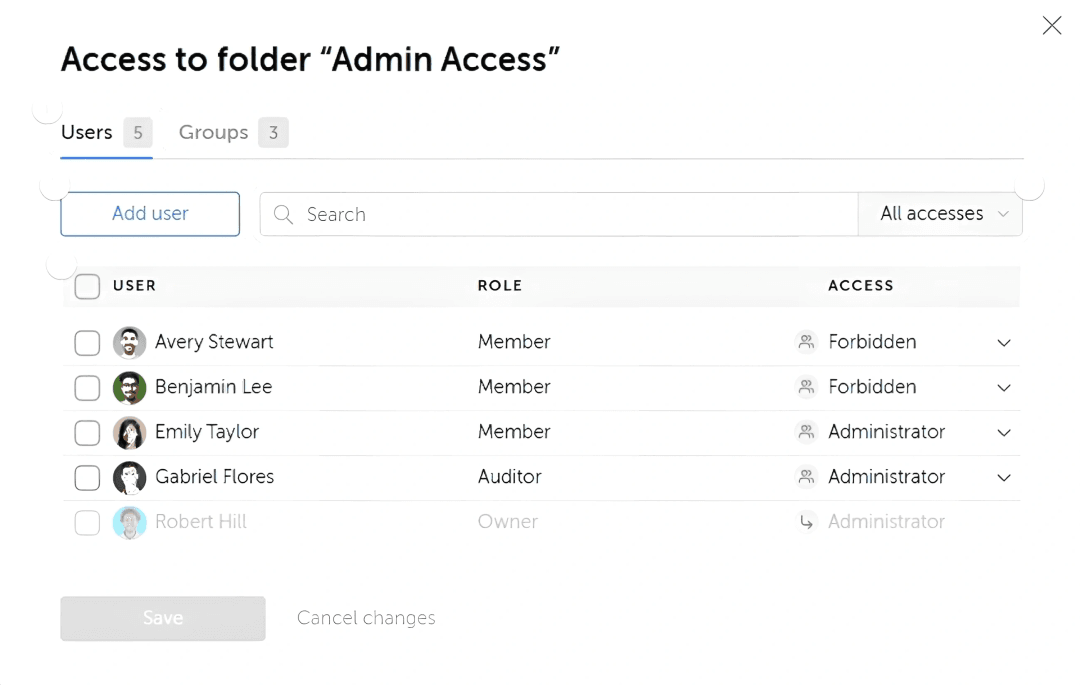Expand Benjamin Lee's access level chevron

tap(1004, 388)
